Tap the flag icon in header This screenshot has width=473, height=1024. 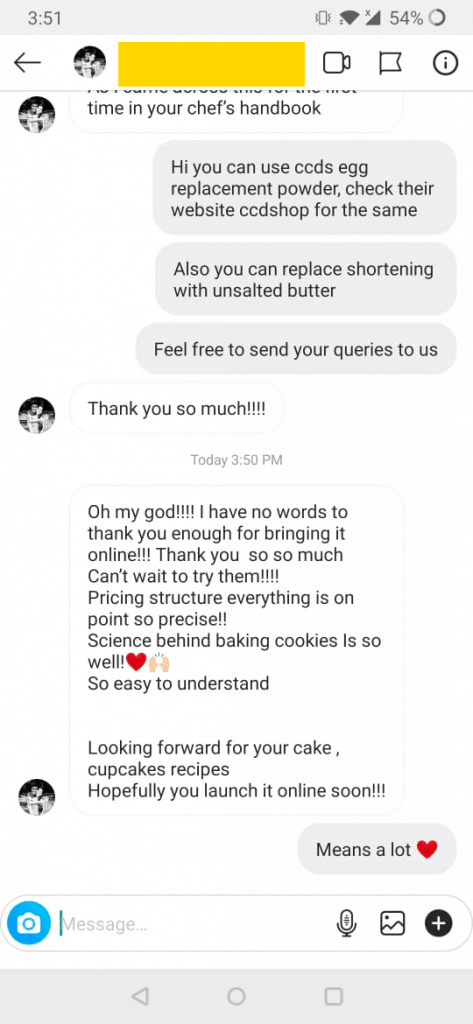coord(391,63)
